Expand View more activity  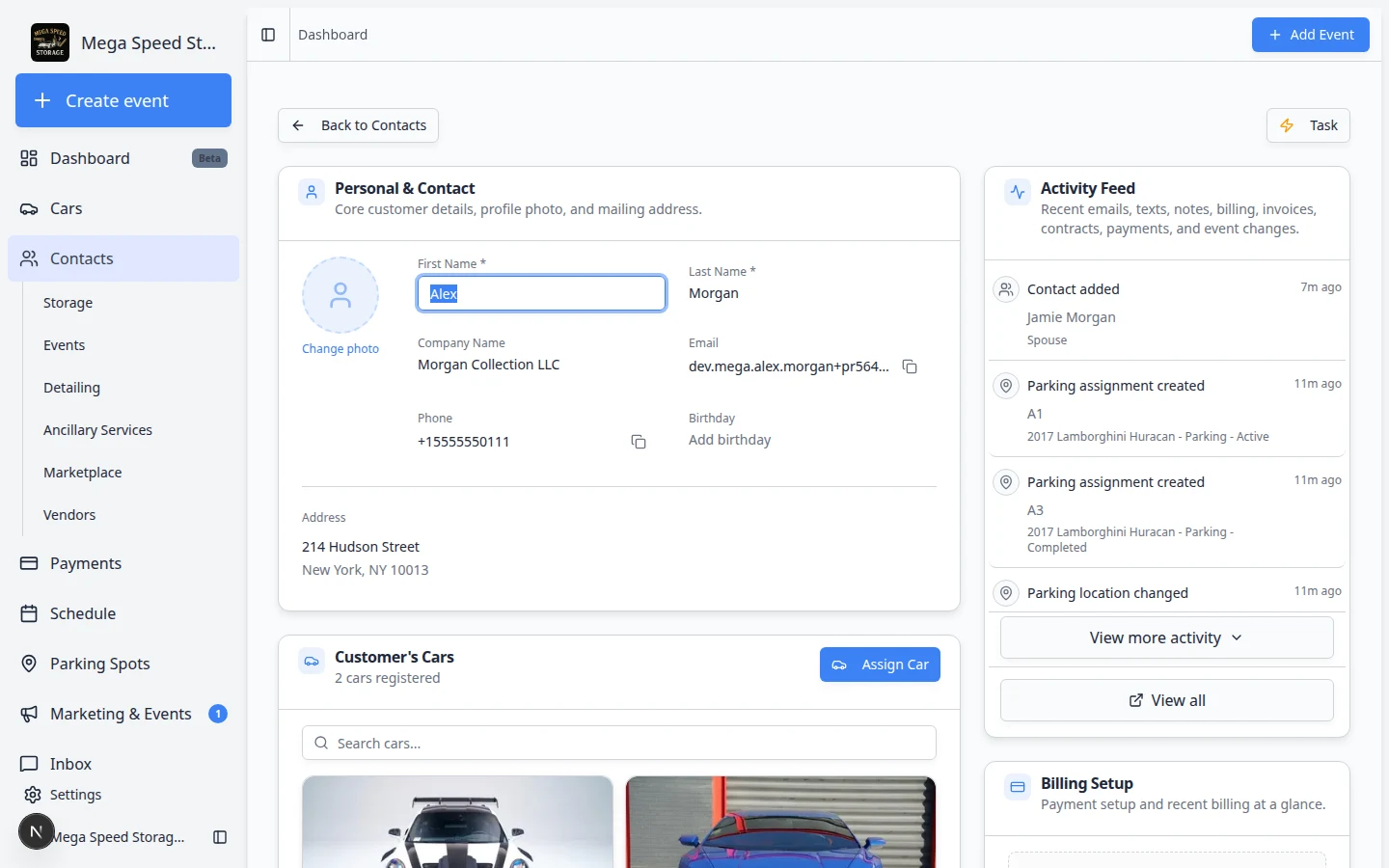tap(1167, 637)
